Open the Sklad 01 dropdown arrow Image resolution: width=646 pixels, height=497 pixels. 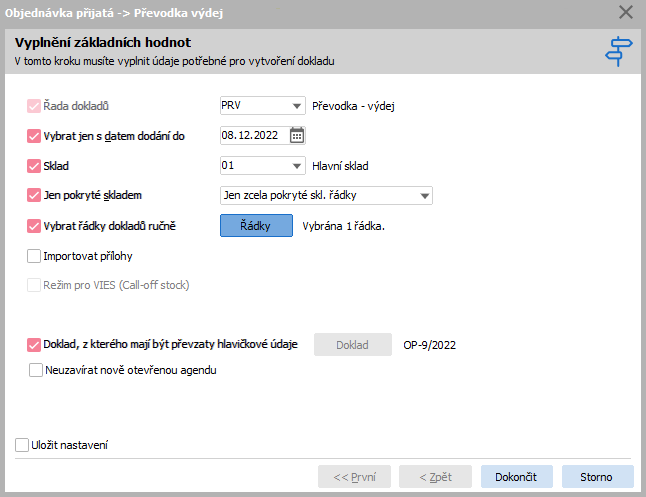(296, 166)
